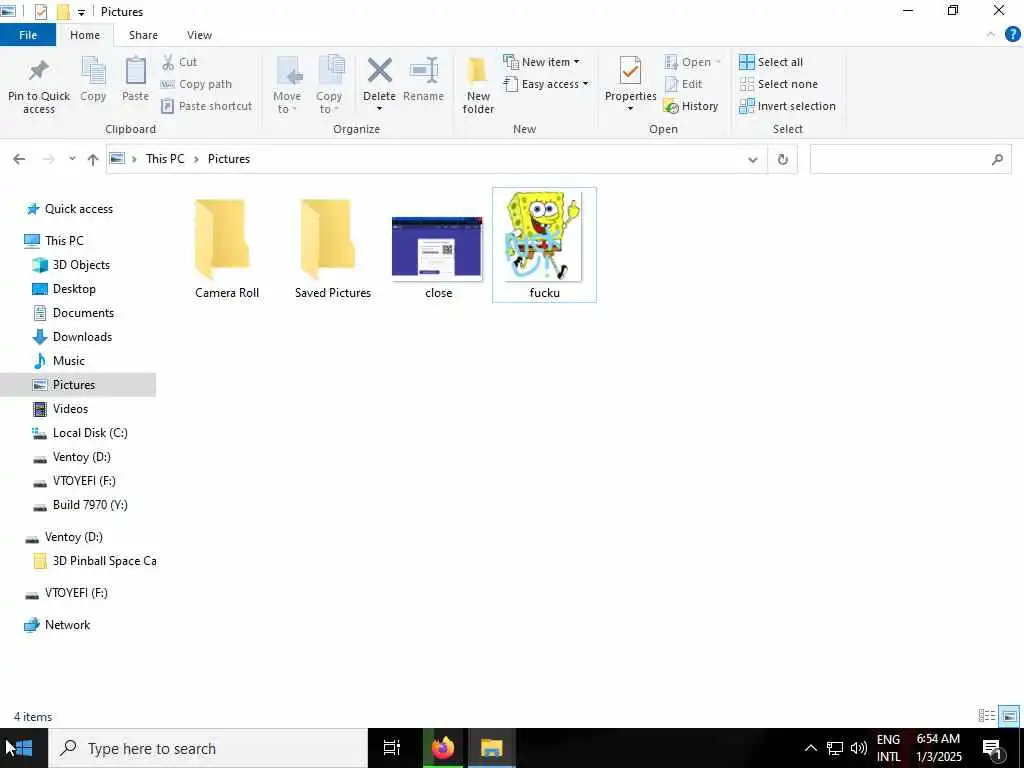Image resolution: width=1024 pixels, height=768 pixels.
Task: Customize Quick Access Toolbar dropdown arrow
Action: pos(81,12)
